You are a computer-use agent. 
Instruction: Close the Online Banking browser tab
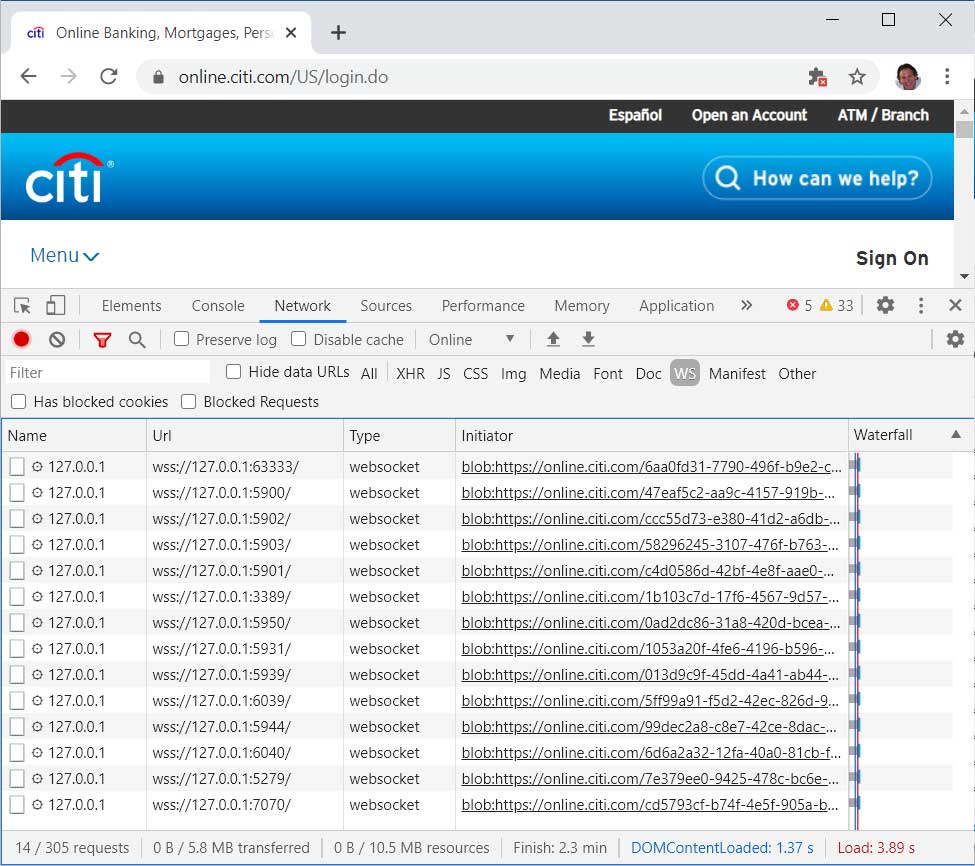coord(291,32)
